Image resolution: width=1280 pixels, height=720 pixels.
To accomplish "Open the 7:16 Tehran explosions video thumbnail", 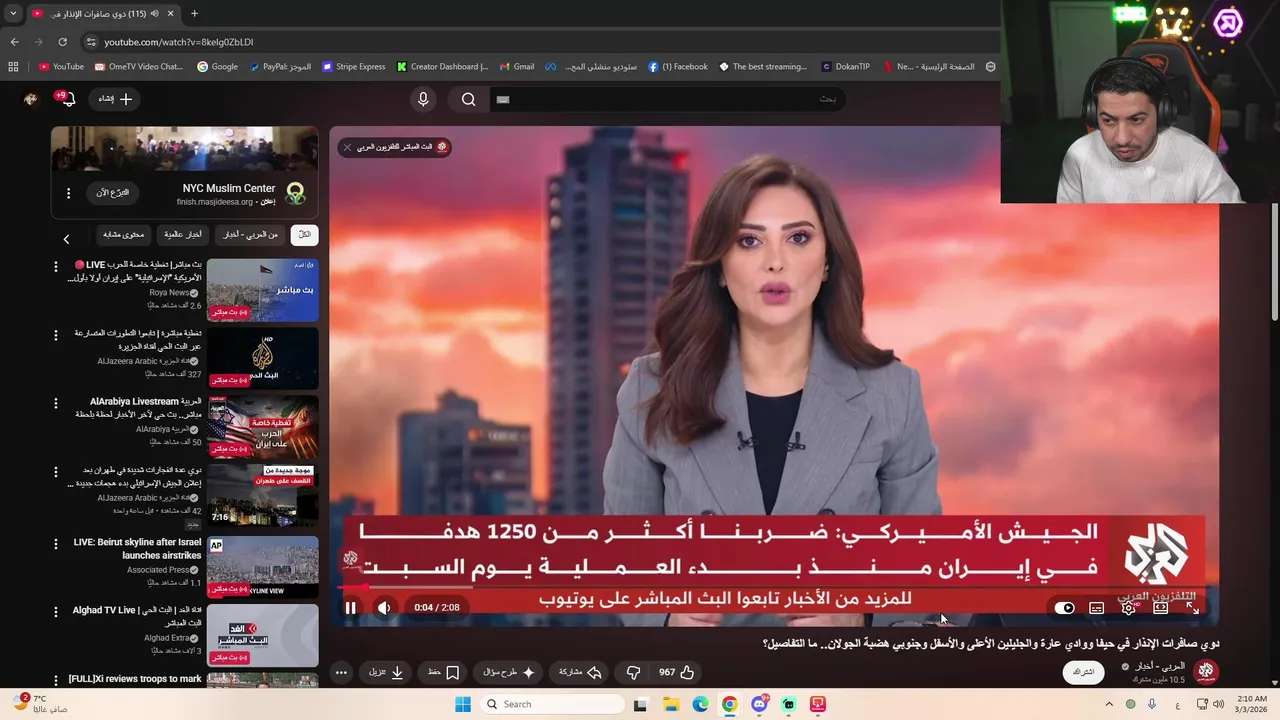I will click(263, 496).
